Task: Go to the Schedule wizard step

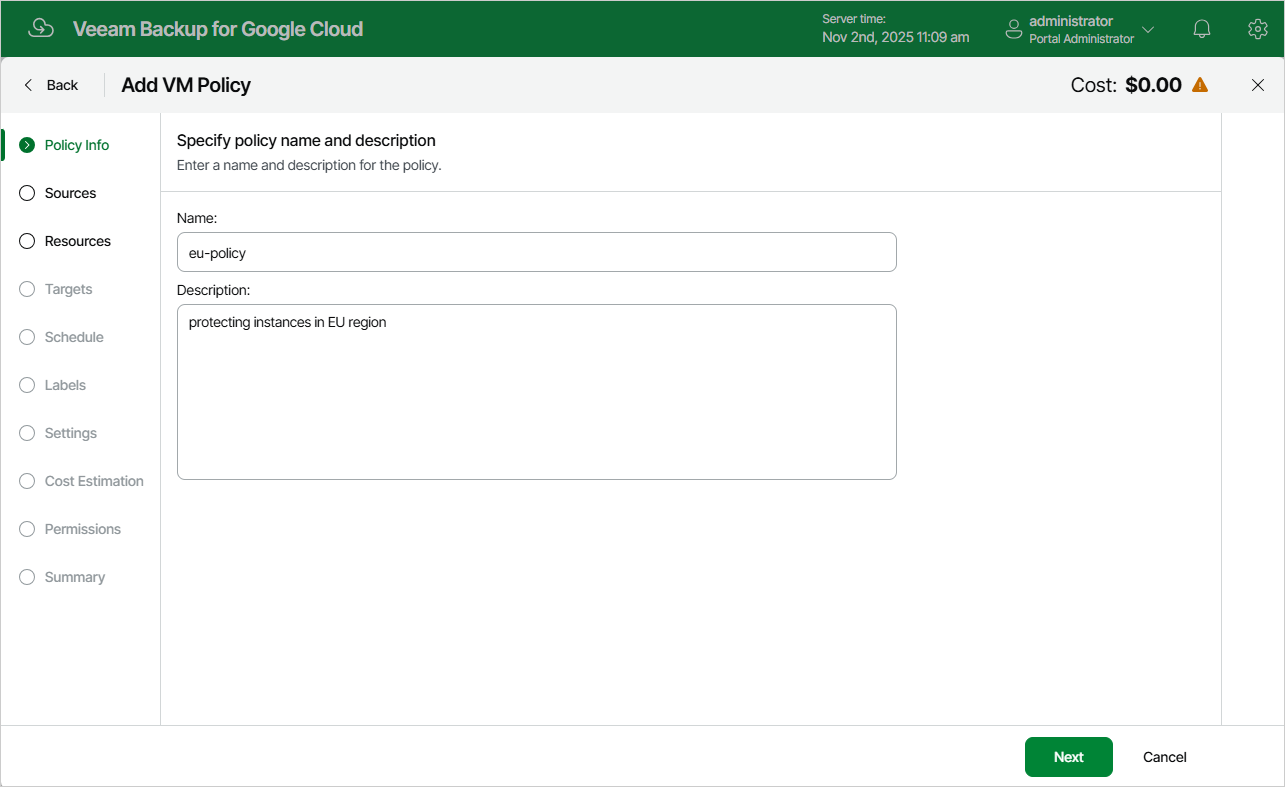Action: (x=74, y=337)
